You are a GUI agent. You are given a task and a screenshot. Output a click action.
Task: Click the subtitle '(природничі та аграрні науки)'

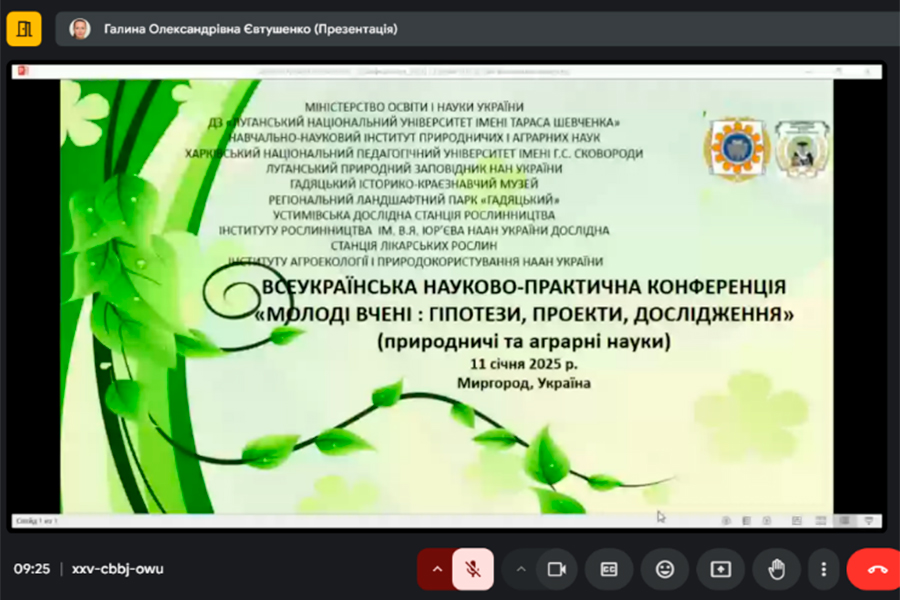point(523,341)
